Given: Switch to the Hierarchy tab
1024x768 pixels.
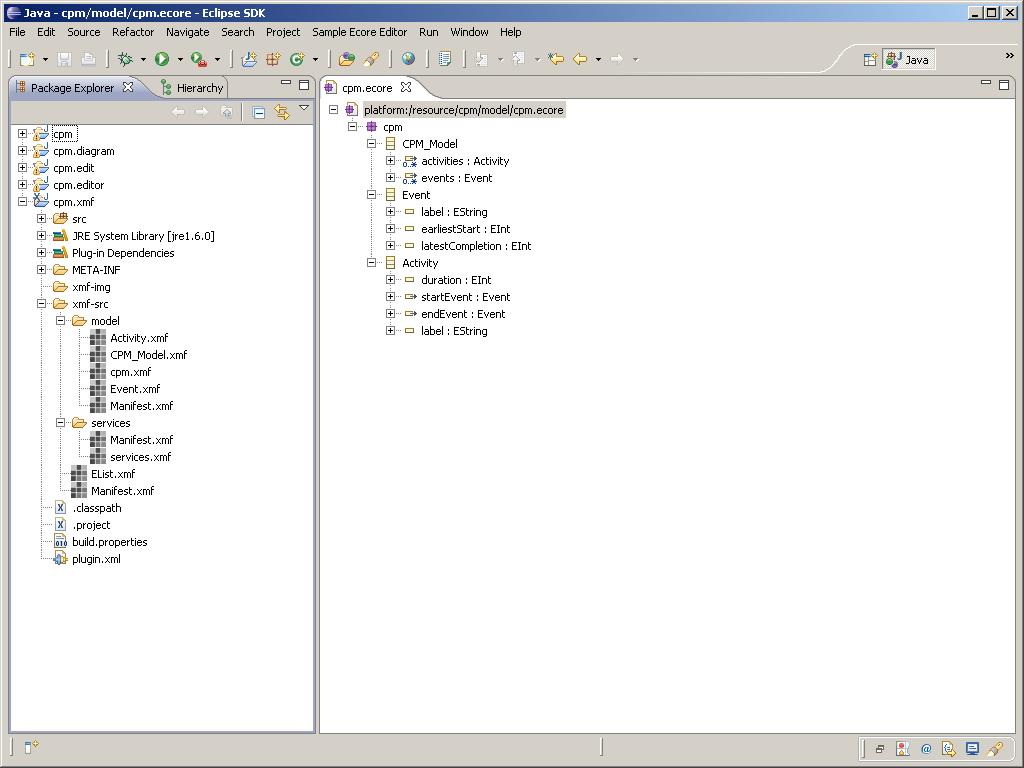Looking at the screenshot, I should click(193, 88).
